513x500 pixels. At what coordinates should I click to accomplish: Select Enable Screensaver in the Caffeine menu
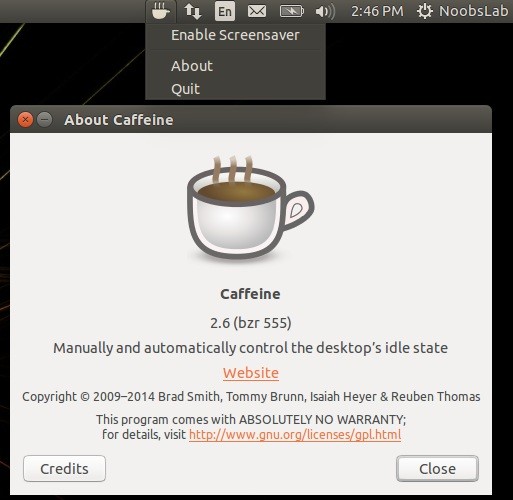click(x=235, y=35)
